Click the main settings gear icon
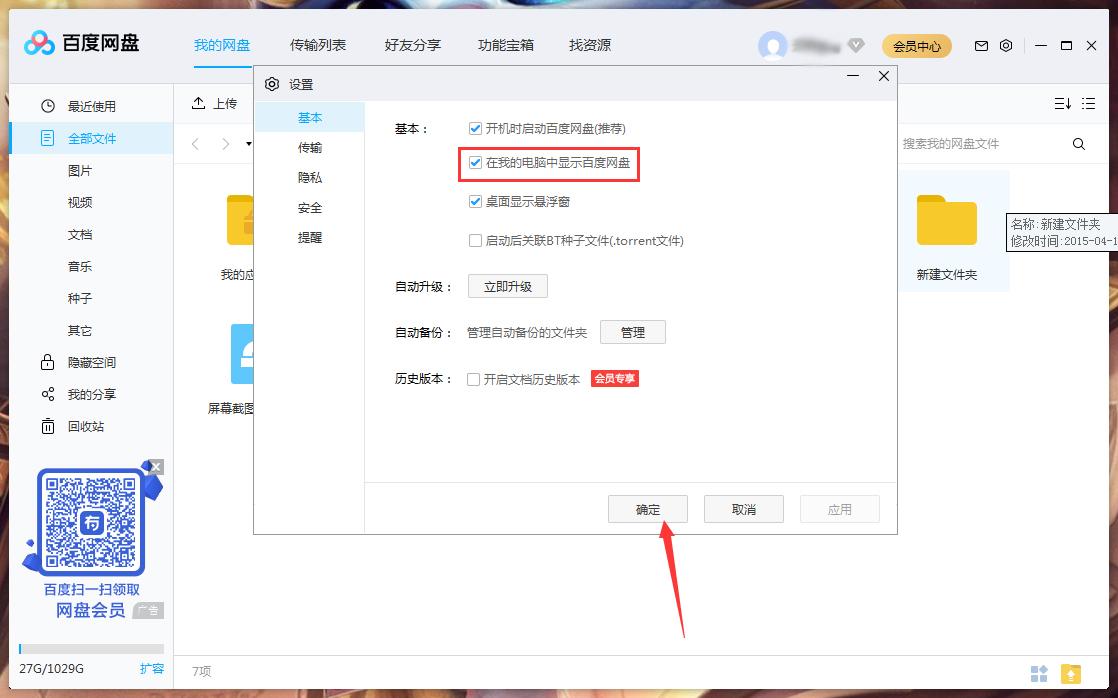The height and width of the screenshot is (698, 1118). (1005, 45)
